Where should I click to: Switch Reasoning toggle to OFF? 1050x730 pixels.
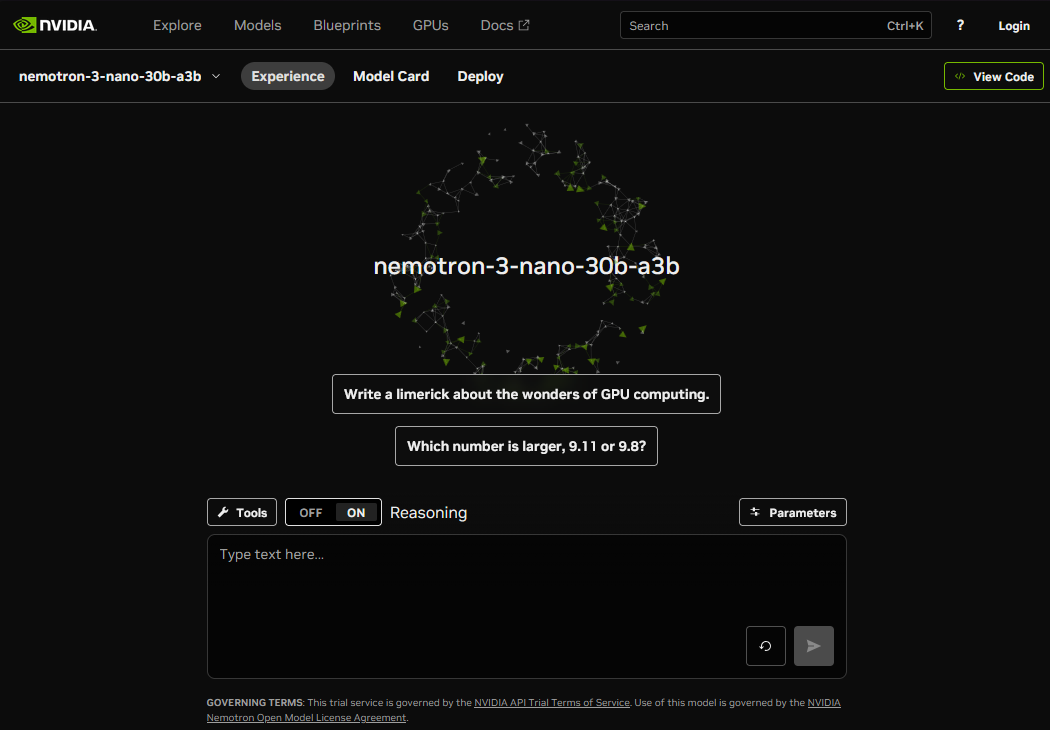[x=310, y=512]
